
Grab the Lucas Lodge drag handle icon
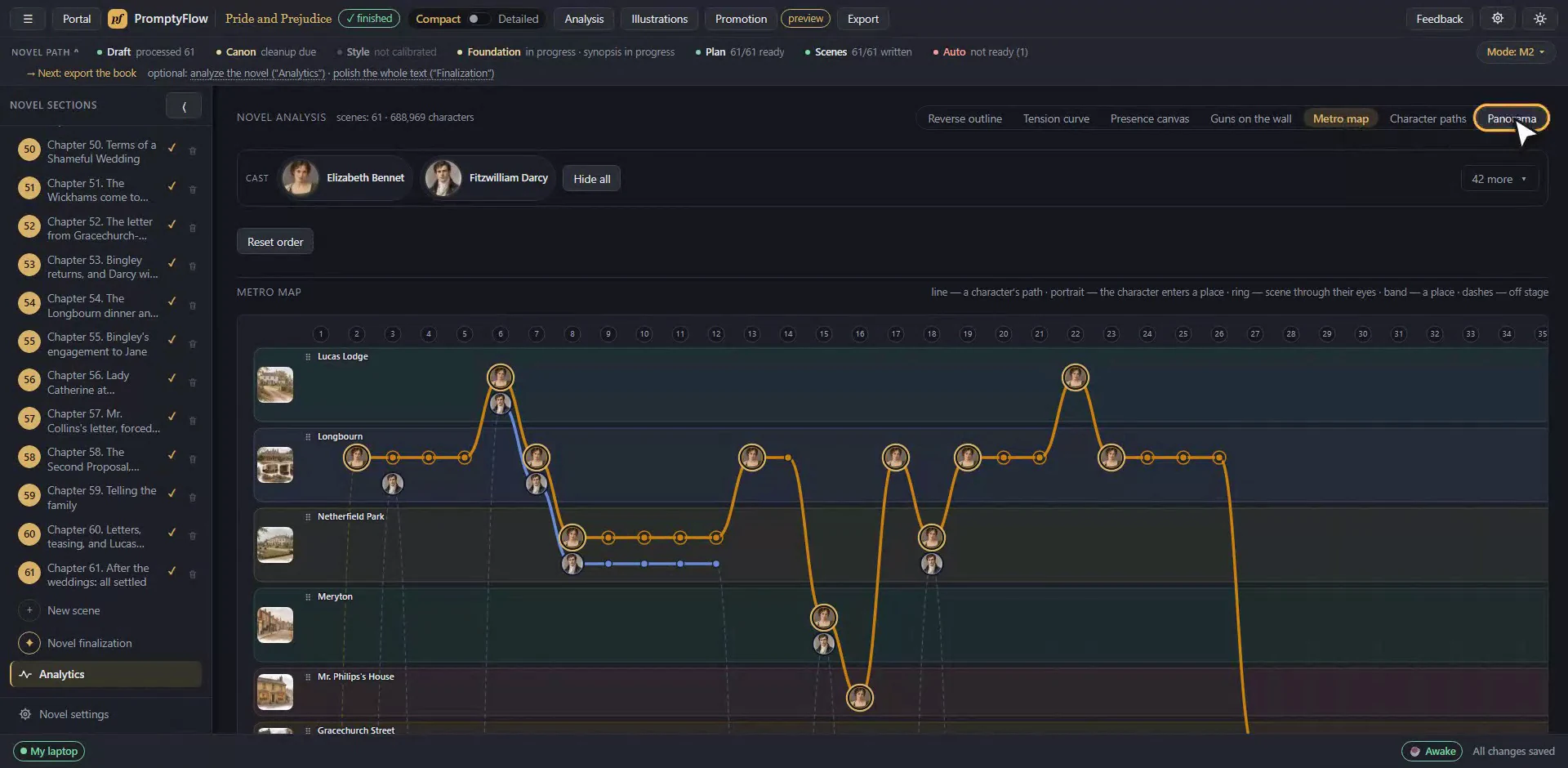[308, 356]
